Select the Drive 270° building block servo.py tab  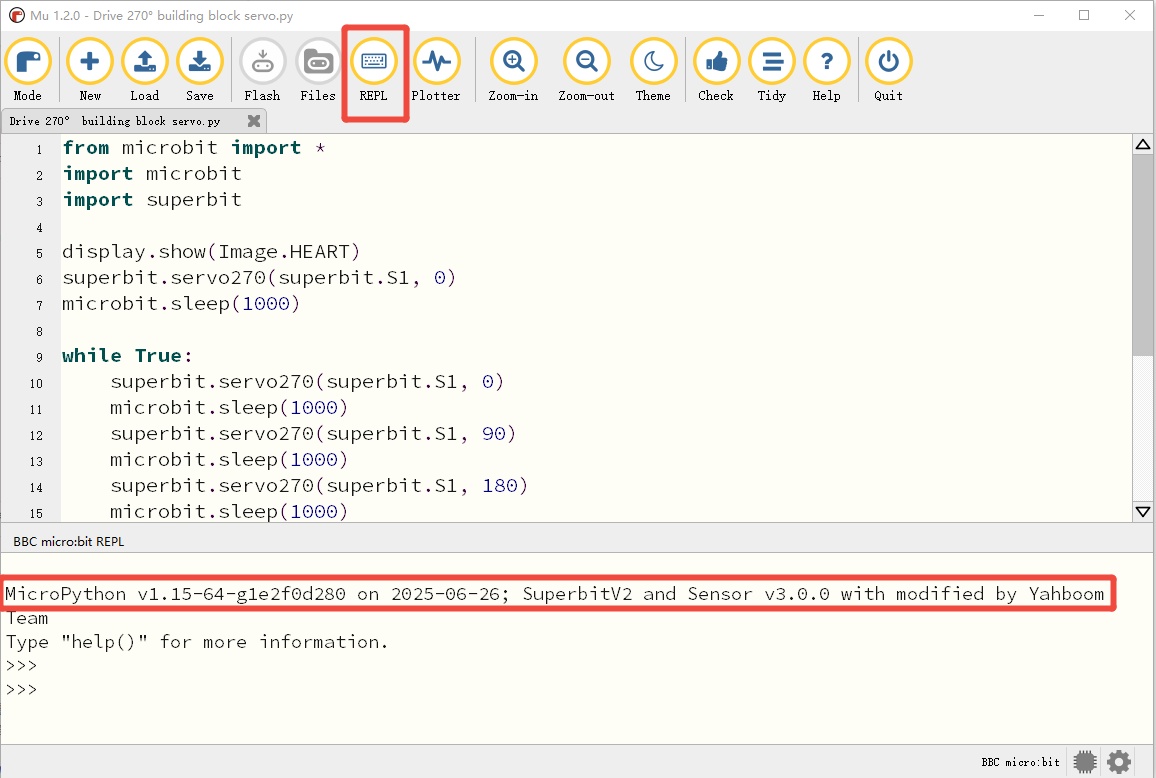[x=115, y=121]
